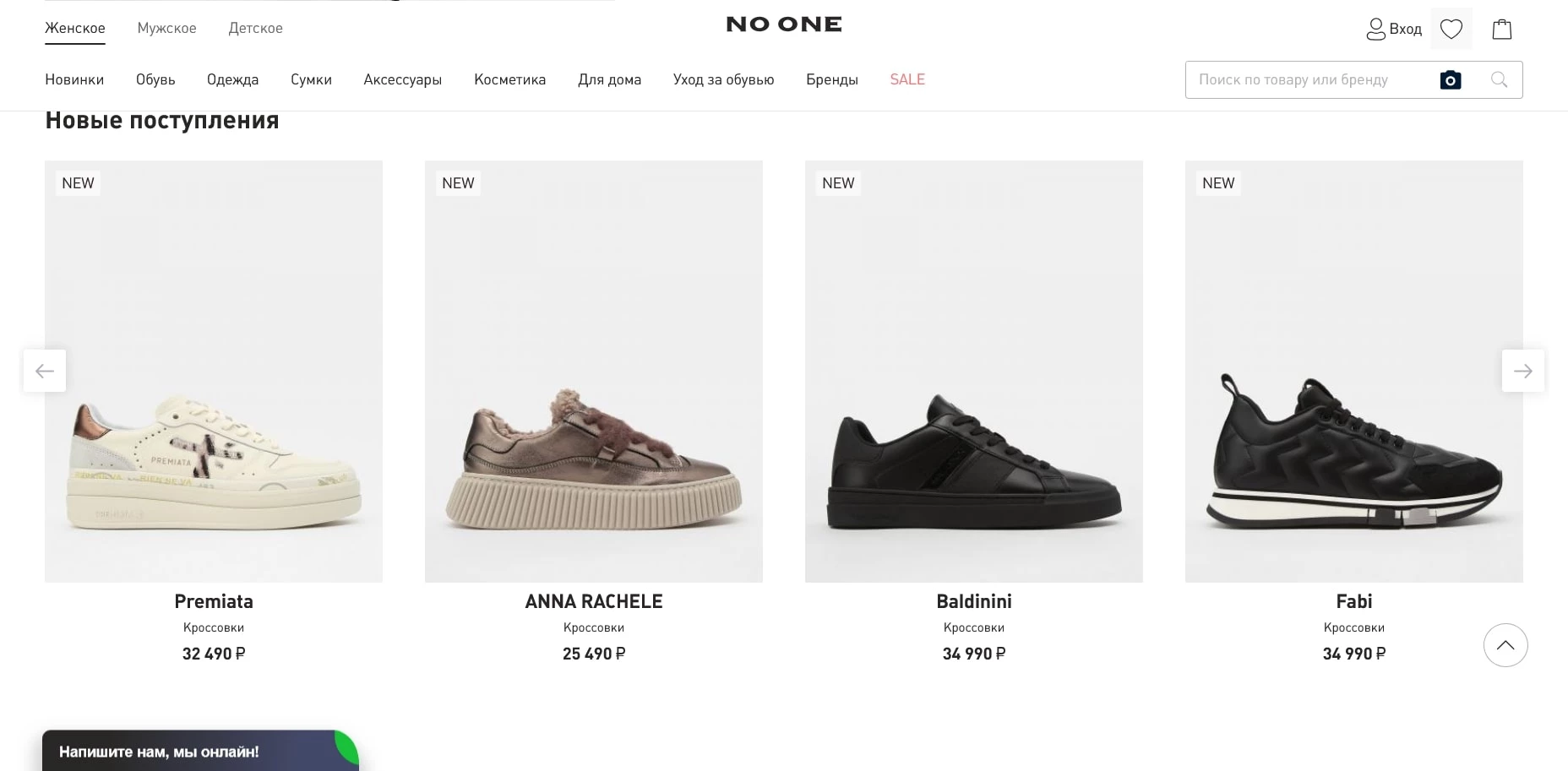The height and width of the screenshot is (771, 1568).
Task: Open the Fabi black sneaker image
Action: tap(1353, 372)
